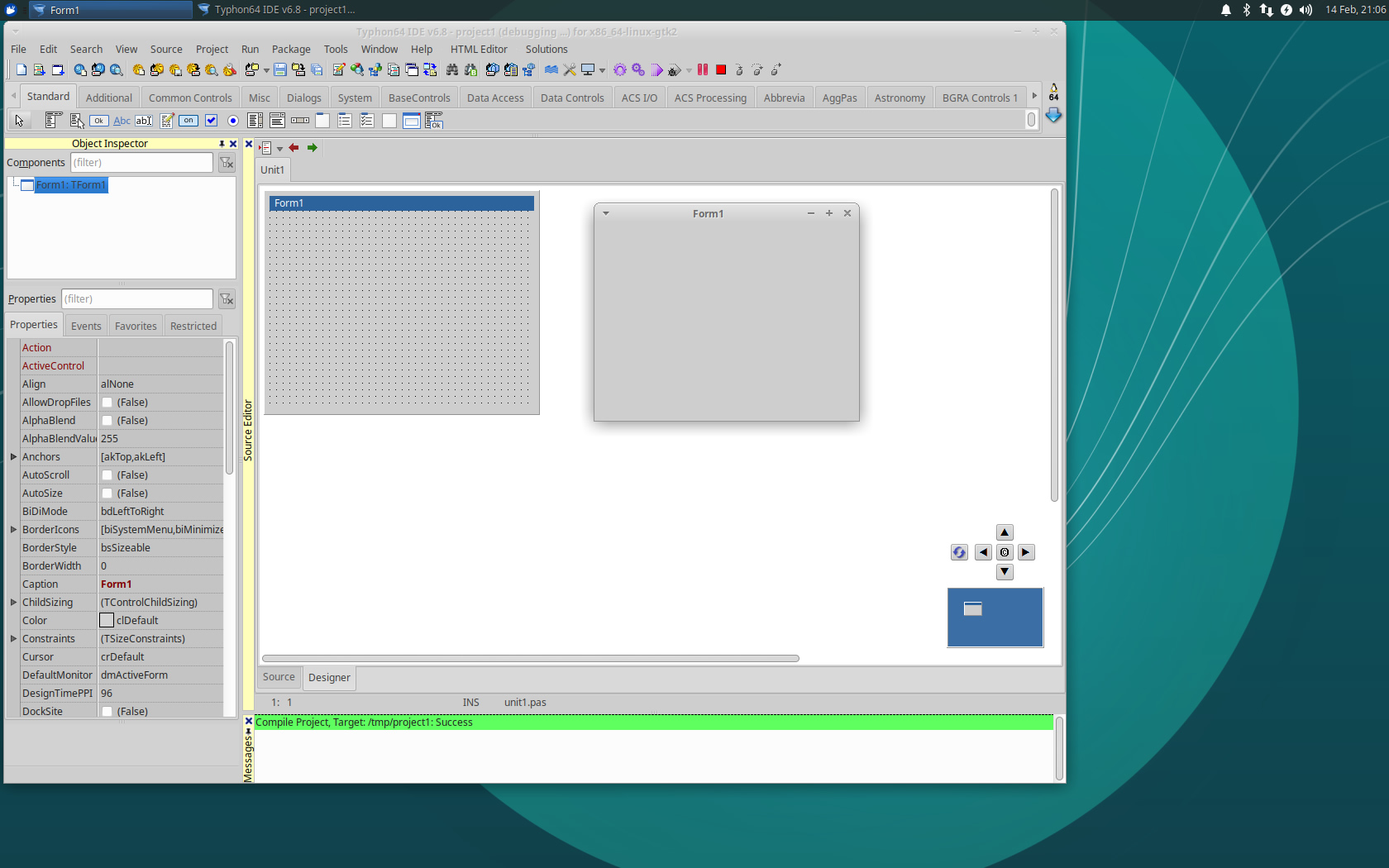Open the Project menu
1389x868 pixels.
(x=212, y=50)
